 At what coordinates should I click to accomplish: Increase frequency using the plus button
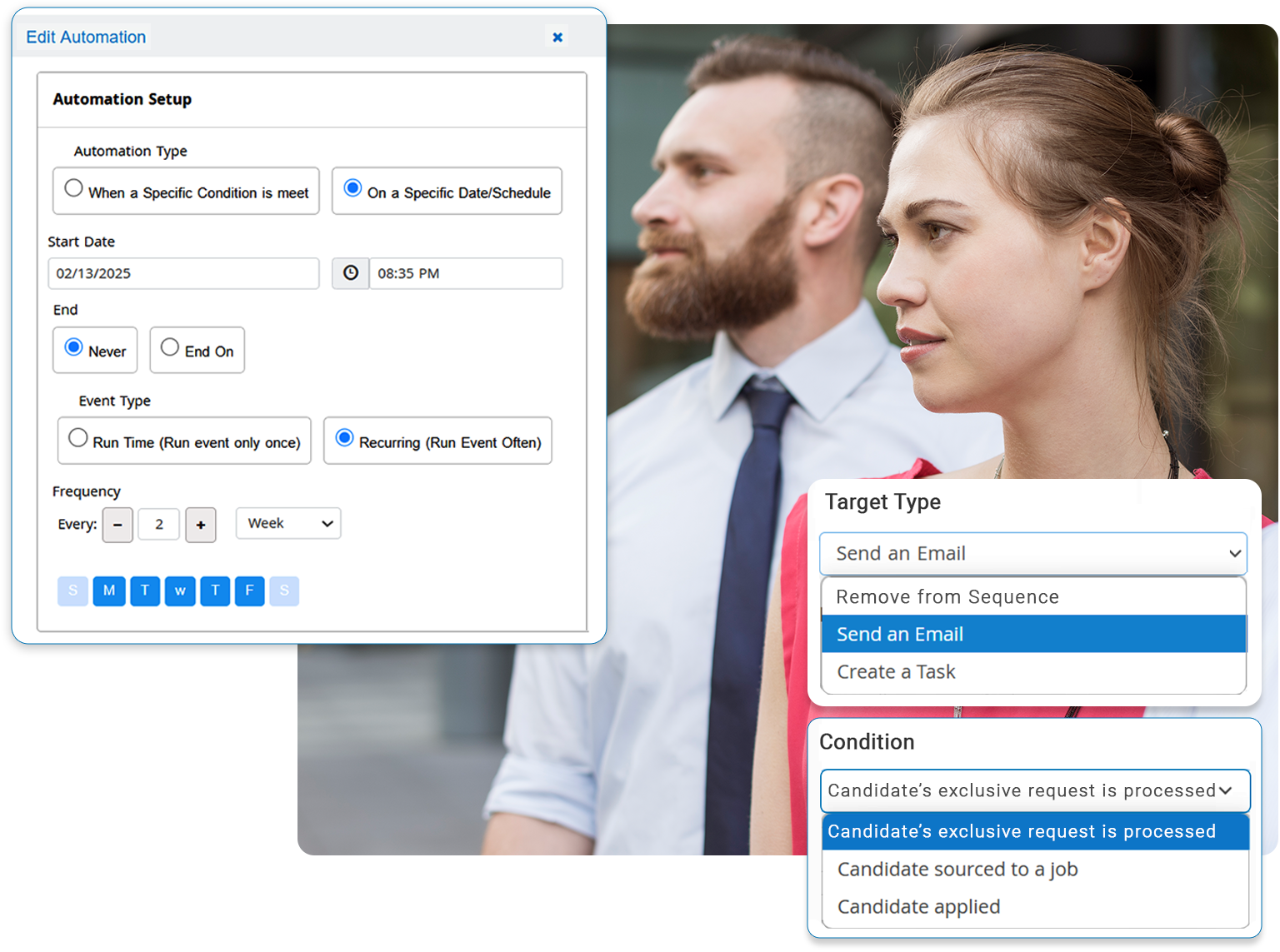tap(201, 525)
